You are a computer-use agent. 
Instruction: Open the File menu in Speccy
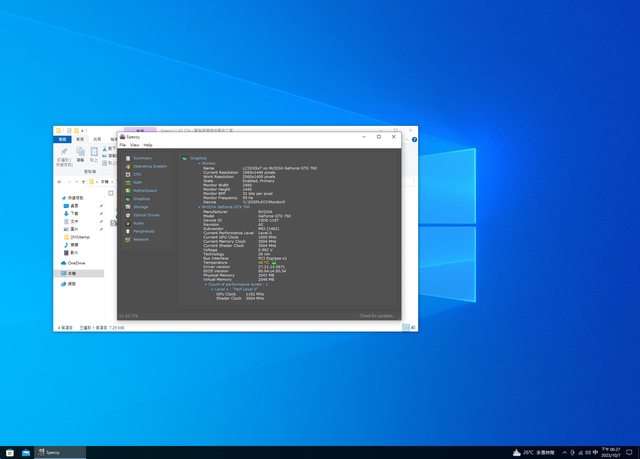point(123,145)
